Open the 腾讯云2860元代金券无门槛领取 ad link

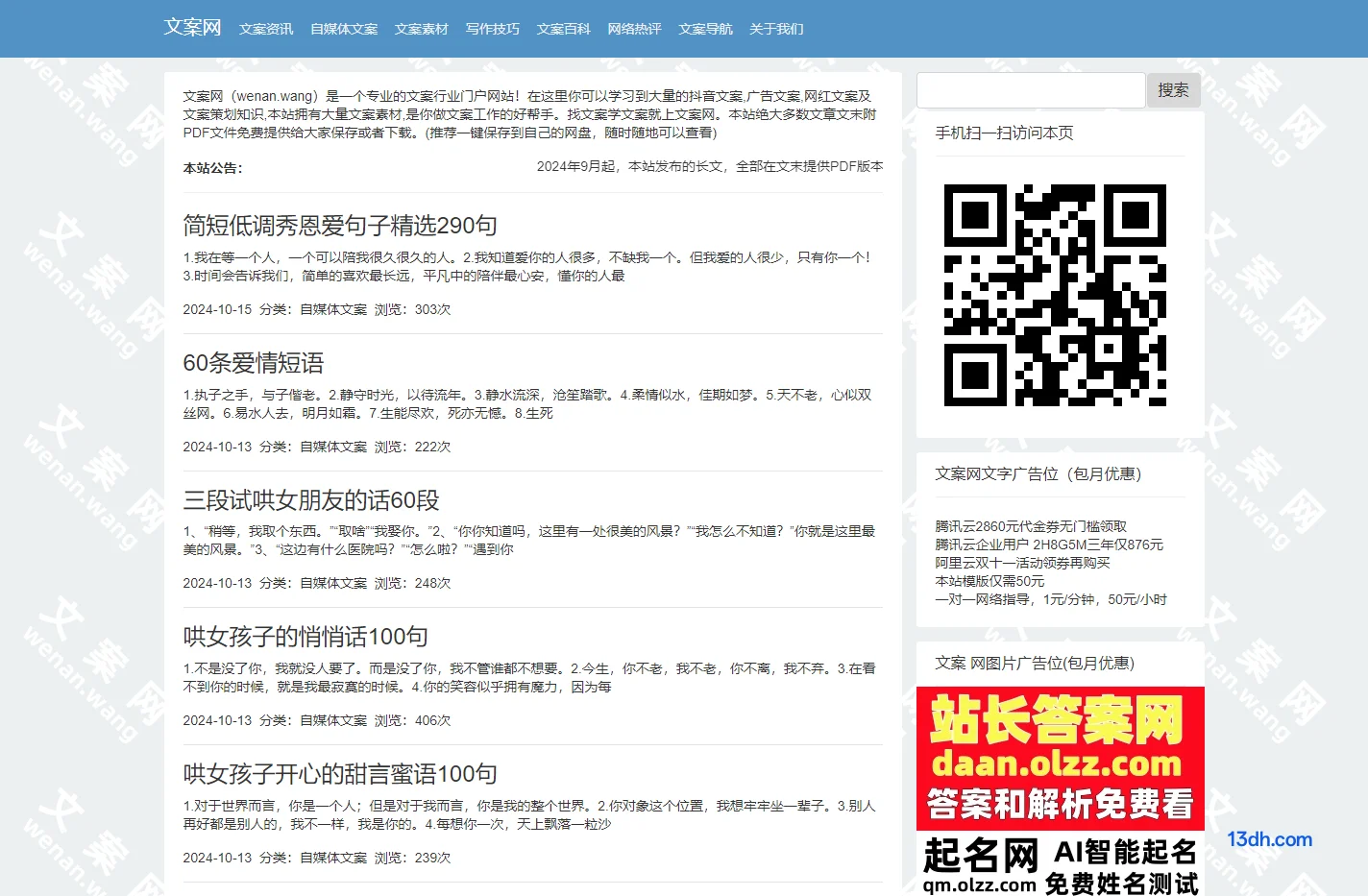1031,526
